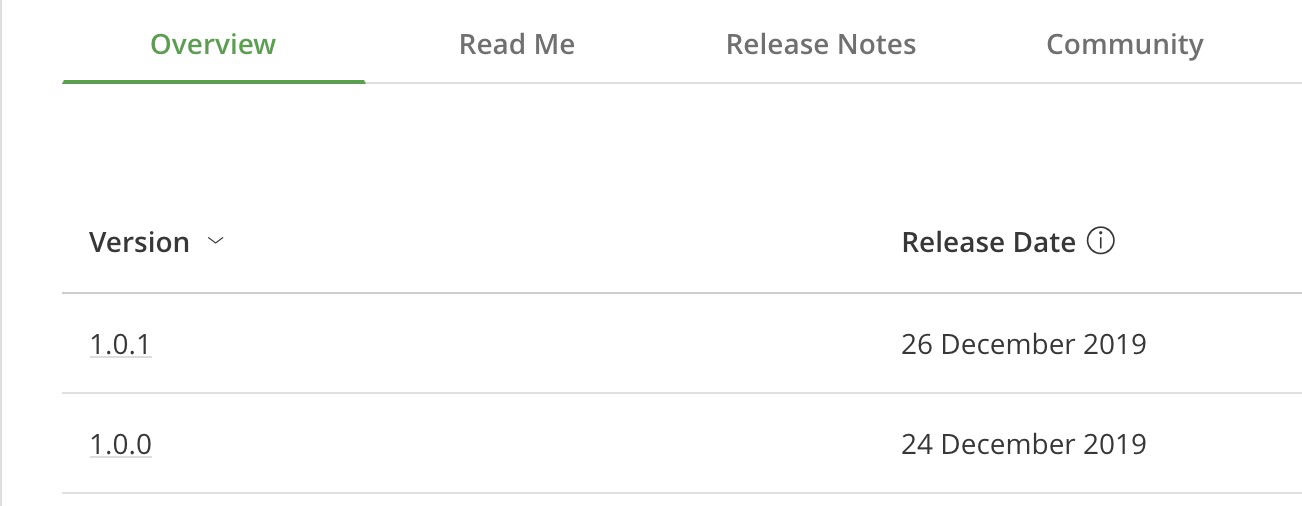Image resolution: width=1302 pixels, height=506 pixels.
Task: Open version 1.0.1 link
Action: pyautogui.click(x=120, y=344)
